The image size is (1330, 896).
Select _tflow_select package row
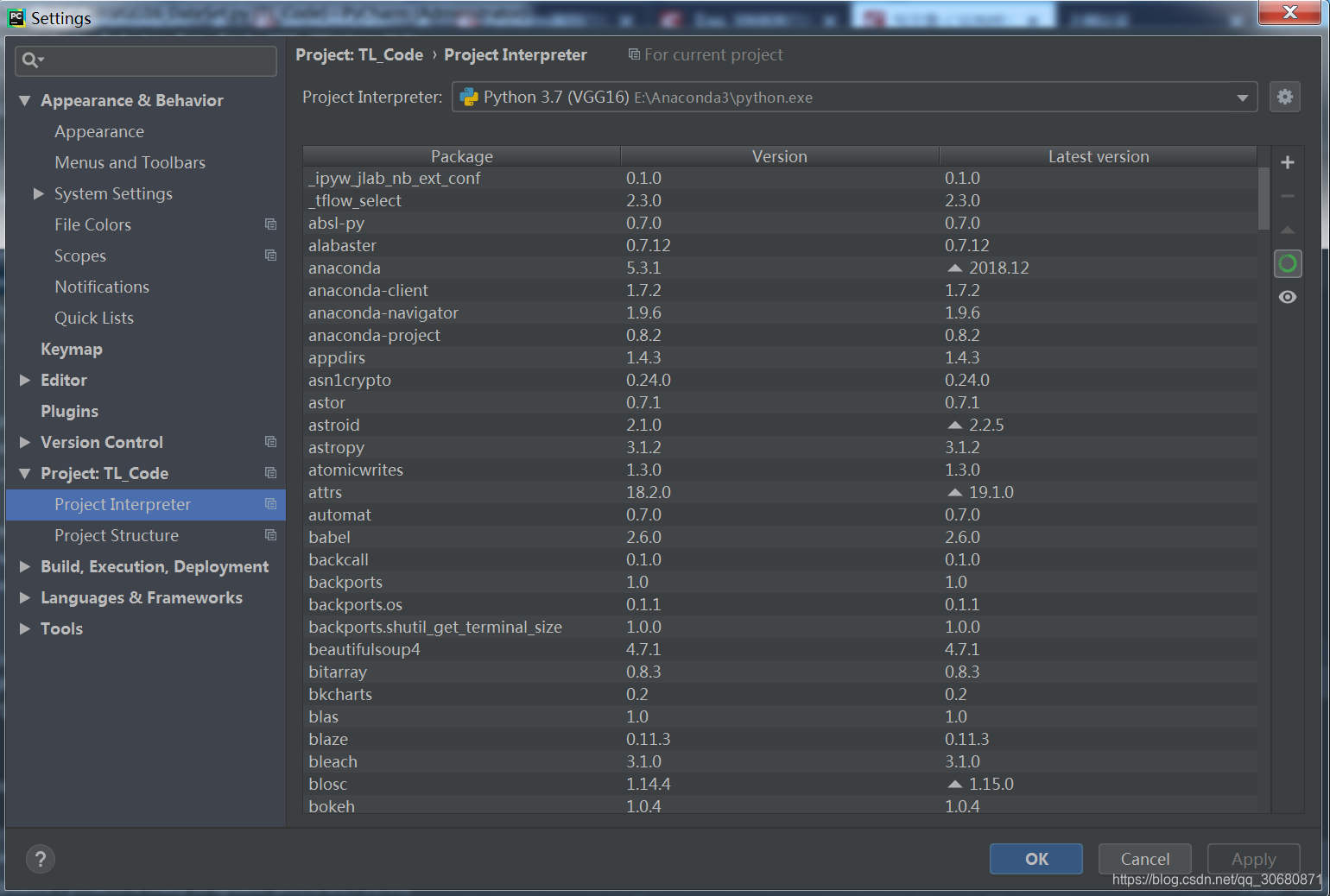781,200
